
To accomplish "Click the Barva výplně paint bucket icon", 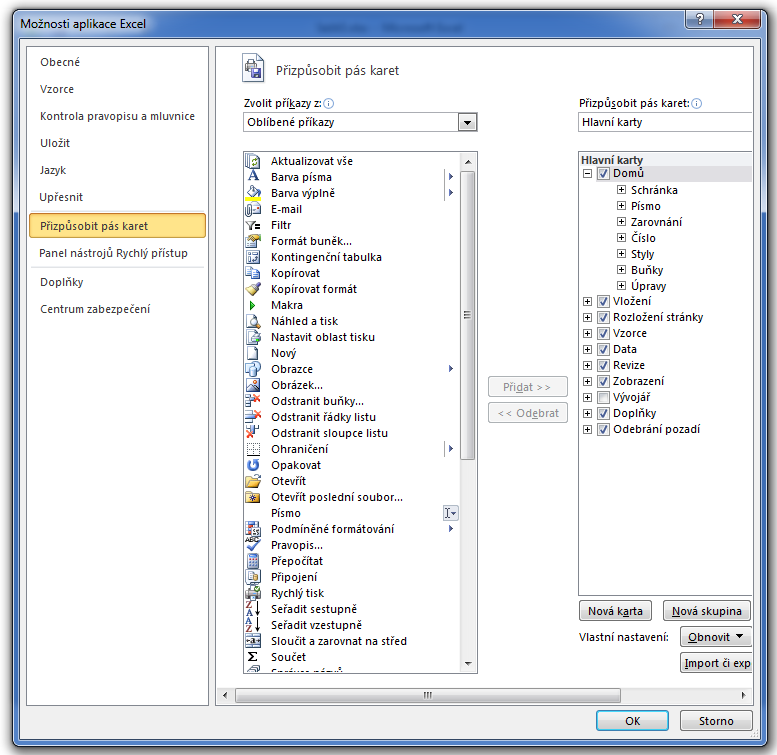I will [x=253, y=193].
